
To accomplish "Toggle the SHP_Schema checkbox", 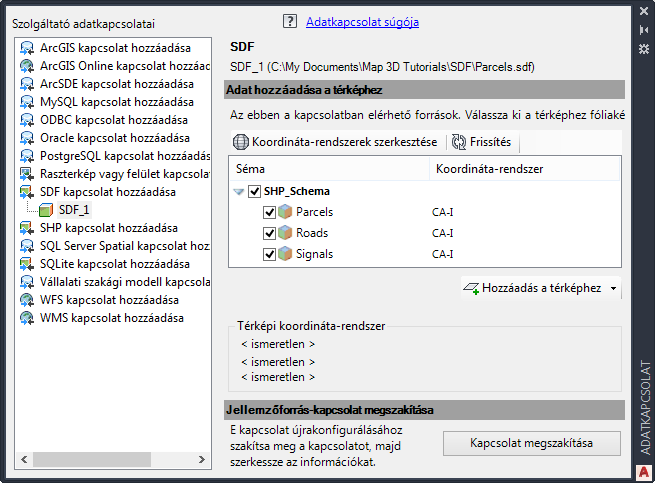I will pos(255,191).
